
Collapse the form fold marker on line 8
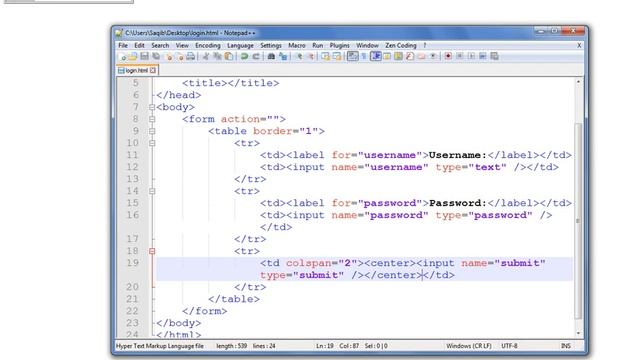pos(152,119)
